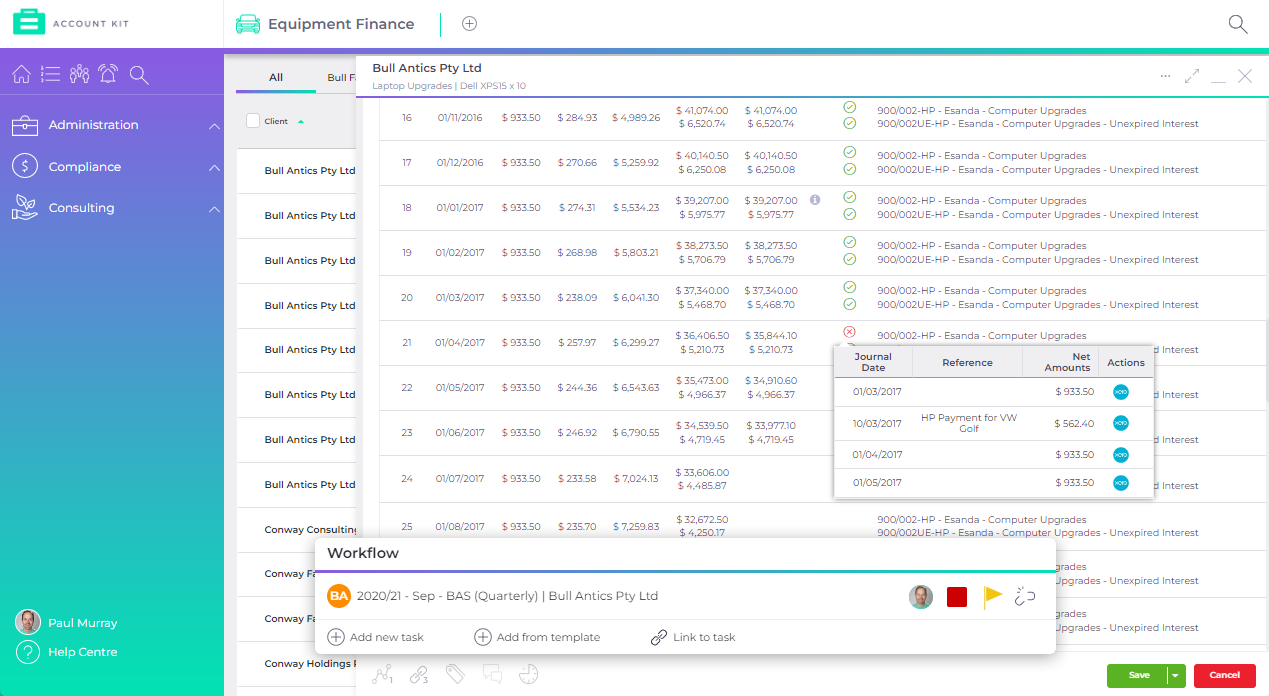Open the people/clients icon in sidebar

pos(80,74)
